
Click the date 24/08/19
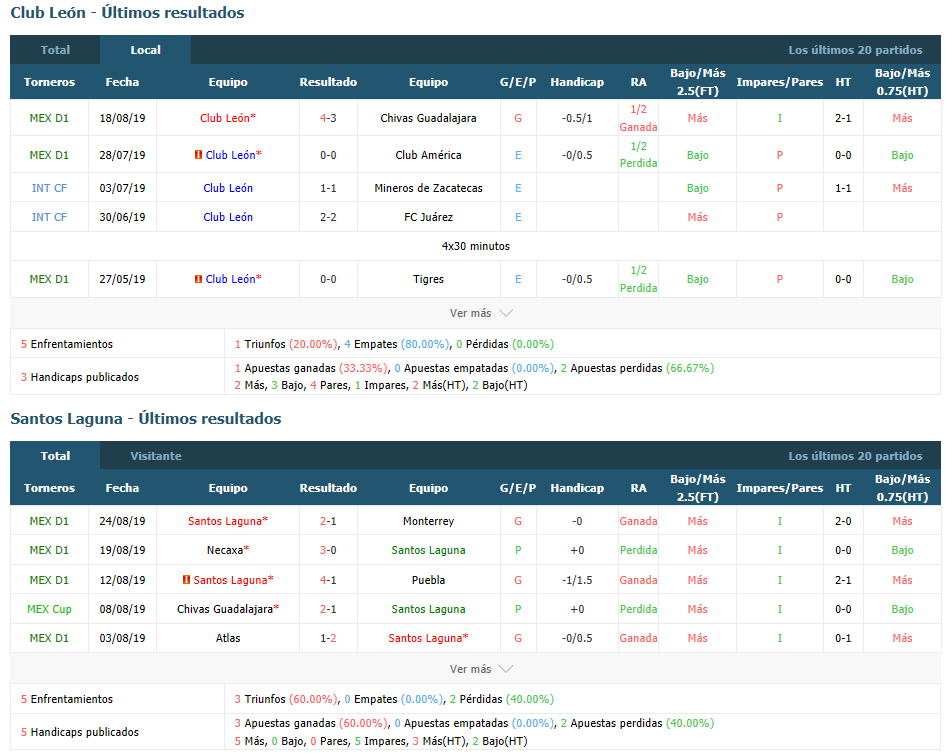tap(122, 521)
